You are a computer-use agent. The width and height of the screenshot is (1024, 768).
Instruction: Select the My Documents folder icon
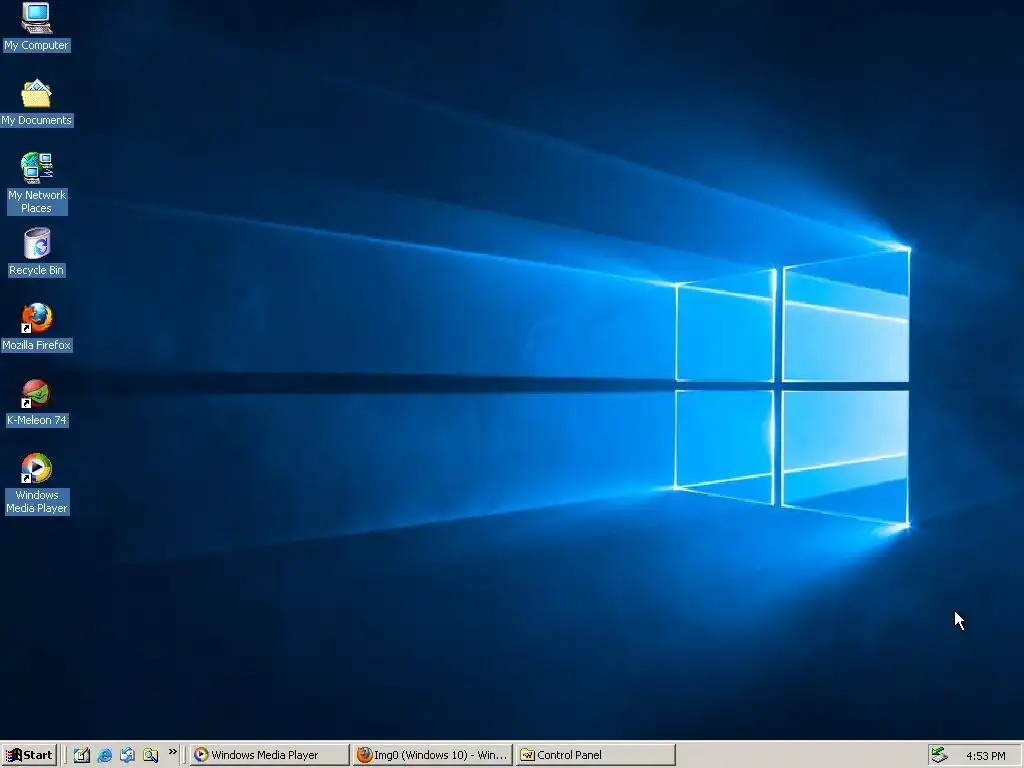[x=37, y=103]
